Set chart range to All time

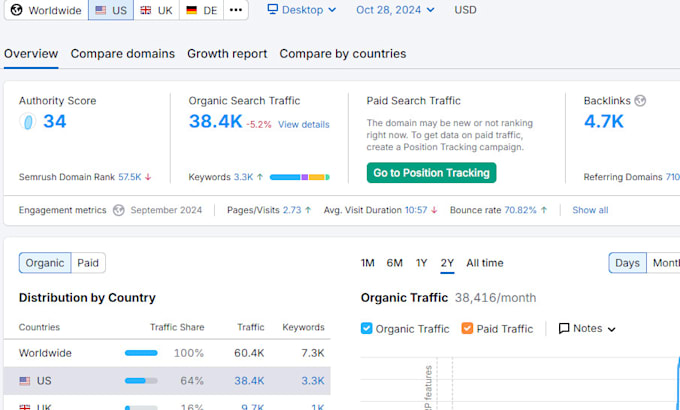point(485,263)
